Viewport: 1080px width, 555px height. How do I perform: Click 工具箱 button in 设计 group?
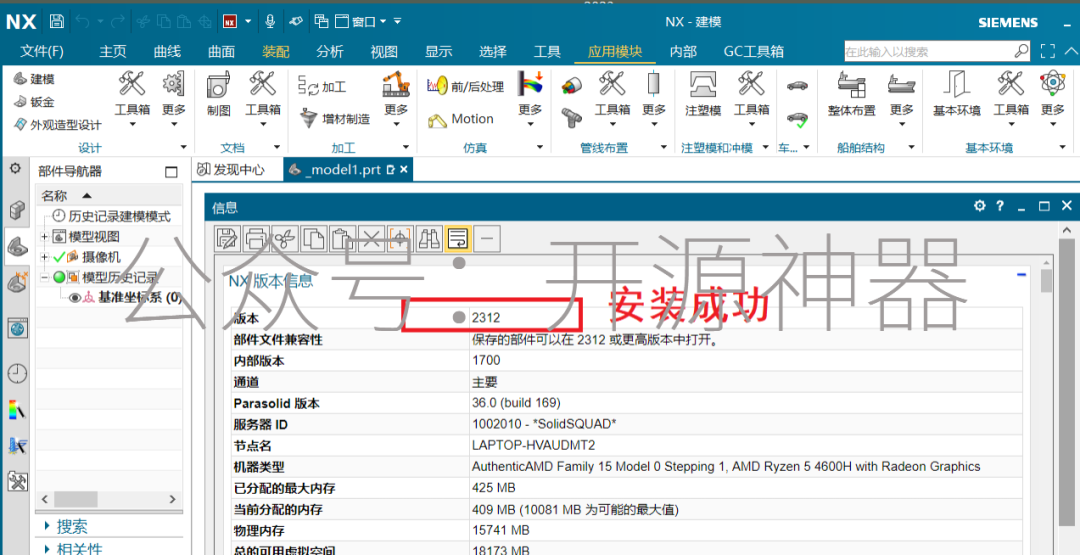(x=132, y=100)
